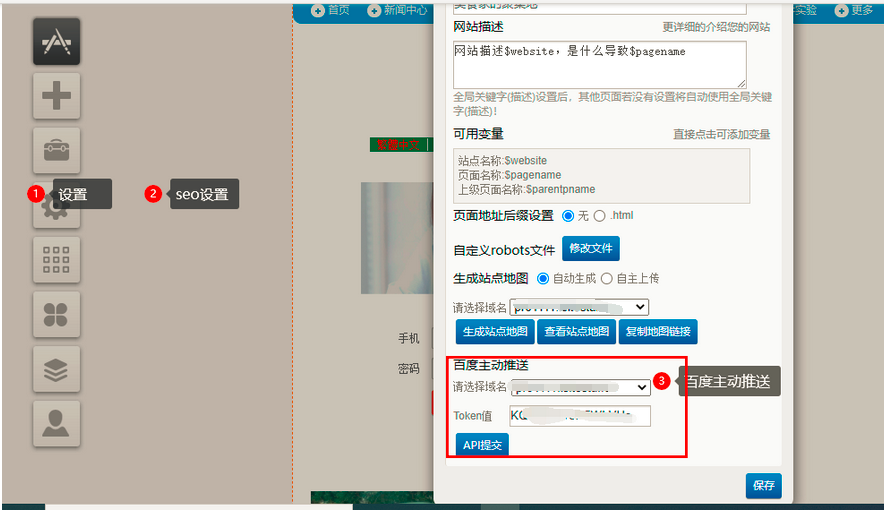Open the sitemap domain dropdown
The width and height of the screenshot is (884, 511).
click(x=579, y=307)
